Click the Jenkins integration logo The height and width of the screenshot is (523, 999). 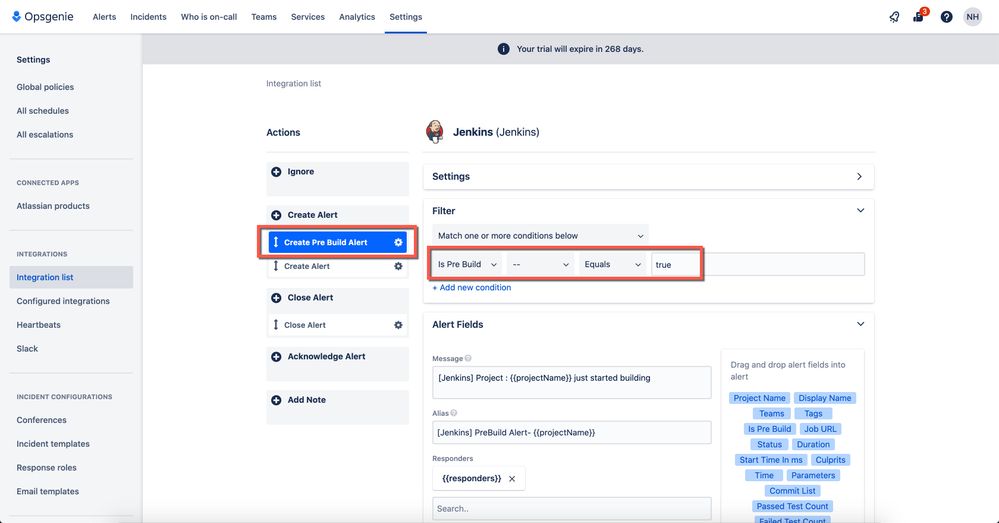(435, 131)
